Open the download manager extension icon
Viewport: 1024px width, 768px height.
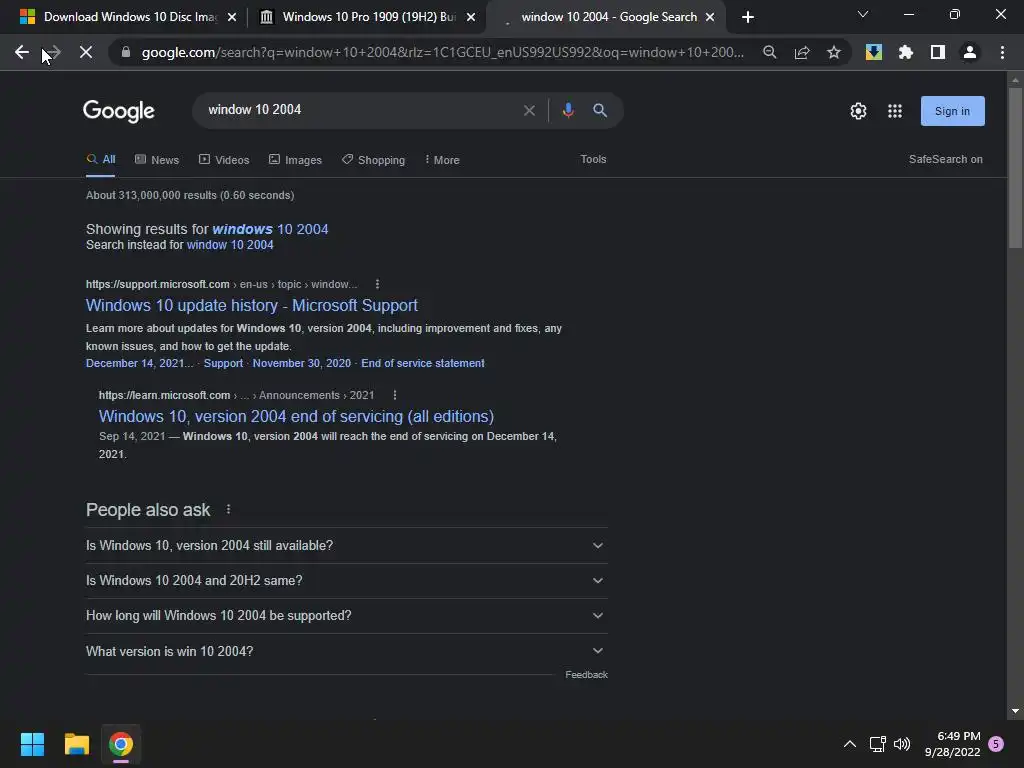point(874,52)
